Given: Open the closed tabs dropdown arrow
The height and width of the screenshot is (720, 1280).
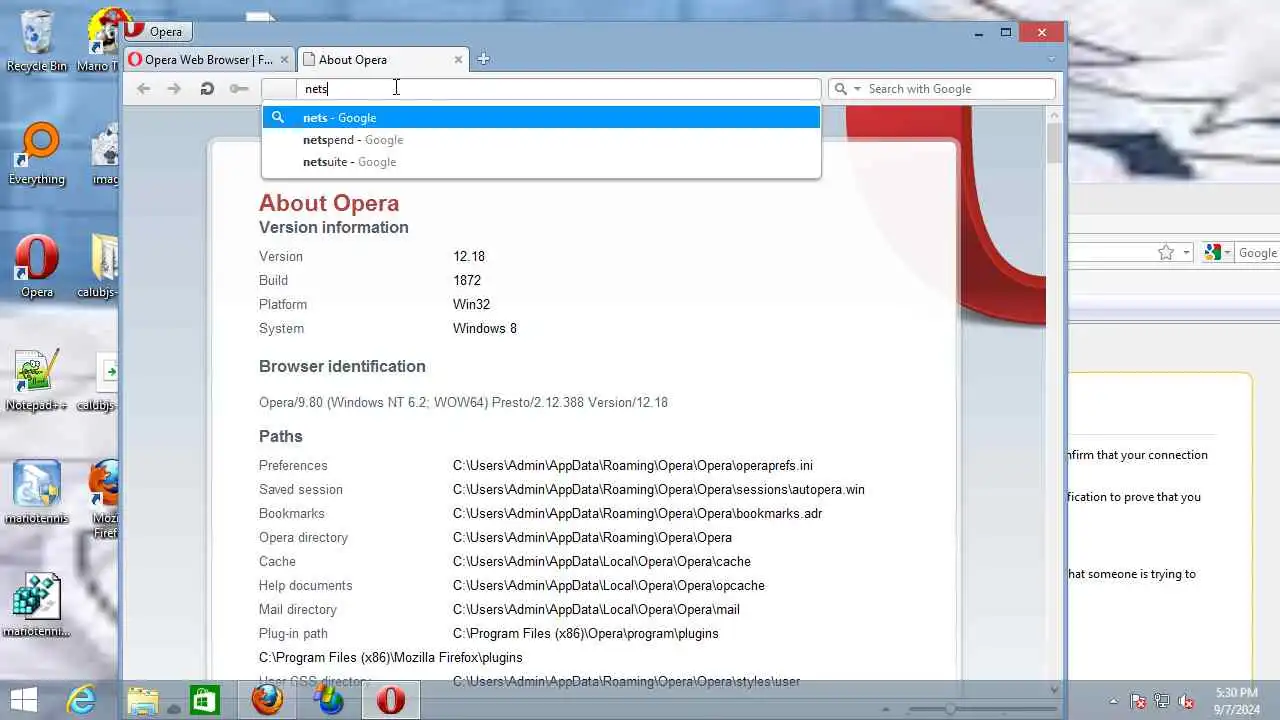Looking at the screenshot, I should click(x=1051, y=59).
